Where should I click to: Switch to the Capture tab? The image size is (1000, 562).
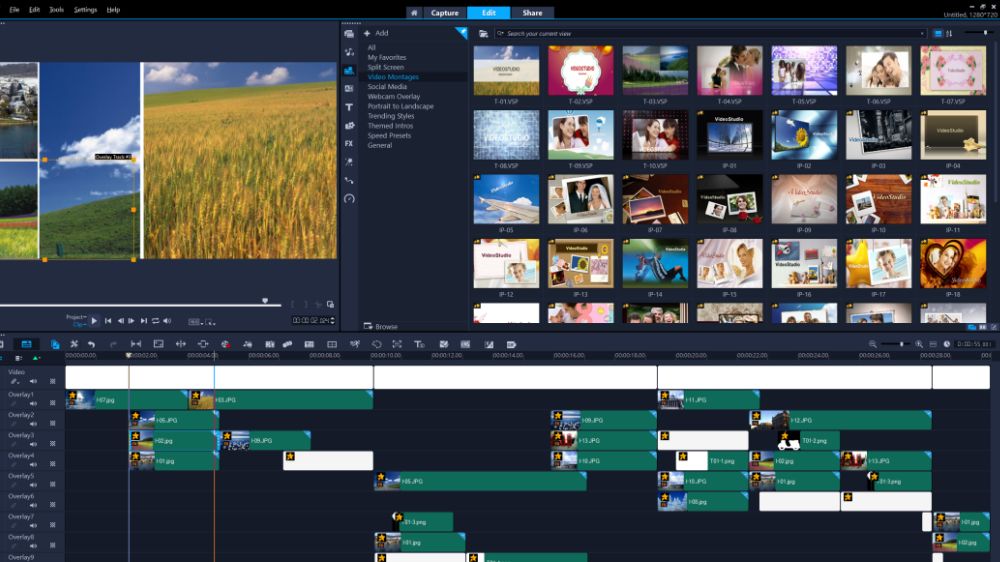pyautogui.click(x=445, y=13)
